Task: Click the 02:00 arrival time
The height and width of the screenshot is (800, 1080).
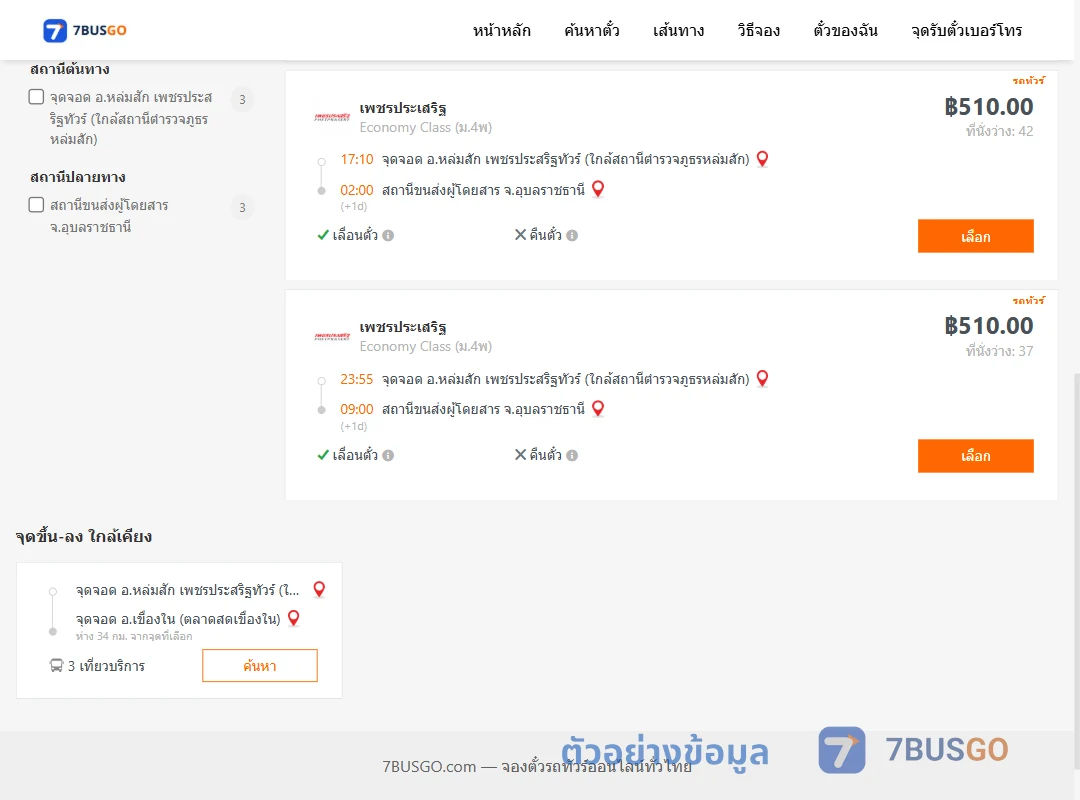Action: tap(357, 189)
